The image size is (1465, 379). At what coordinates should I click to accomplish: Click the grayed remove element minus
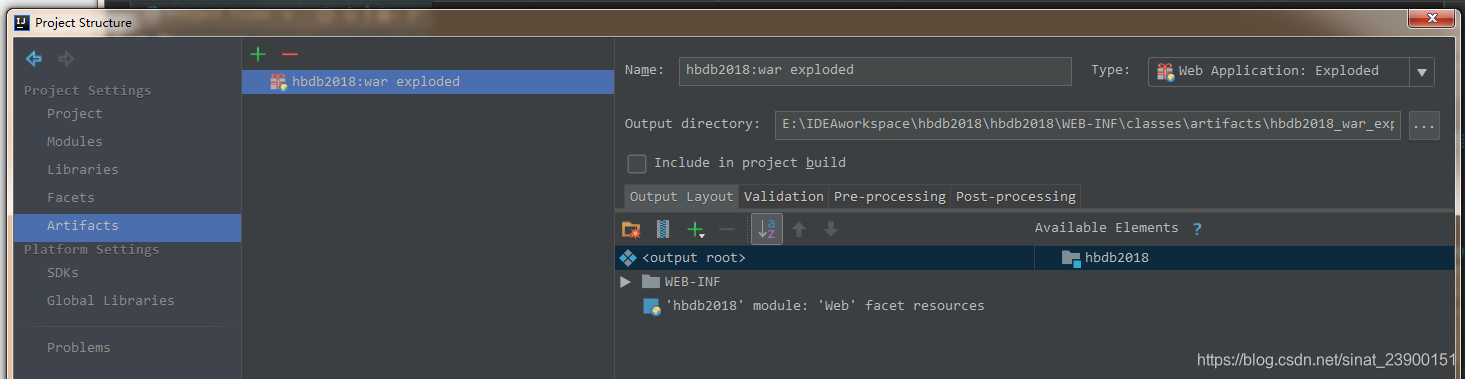click(727, 230)
